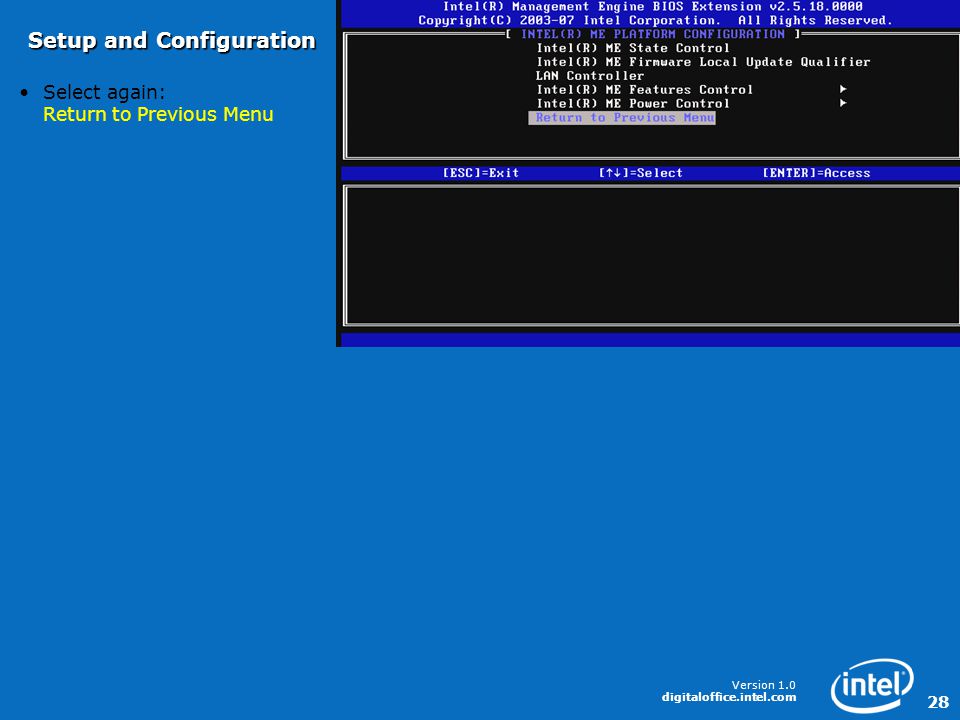This screenshot has width=960, height=720.
Task: Click the yellow Return to Previous Menu instruction
Action: (158, 114)
